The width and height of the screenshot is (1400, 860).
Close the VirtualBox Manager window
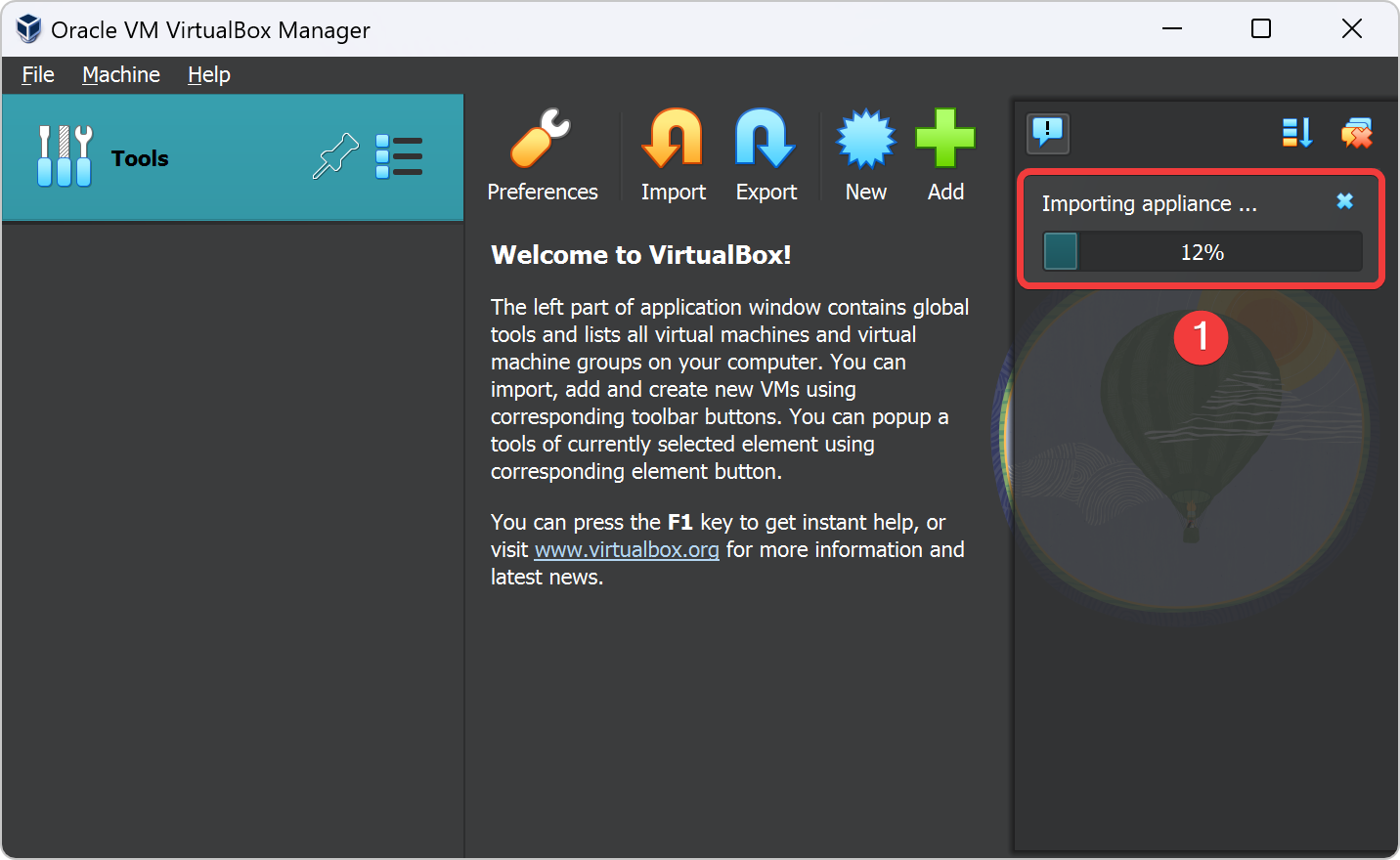(x=1352, y=28)
